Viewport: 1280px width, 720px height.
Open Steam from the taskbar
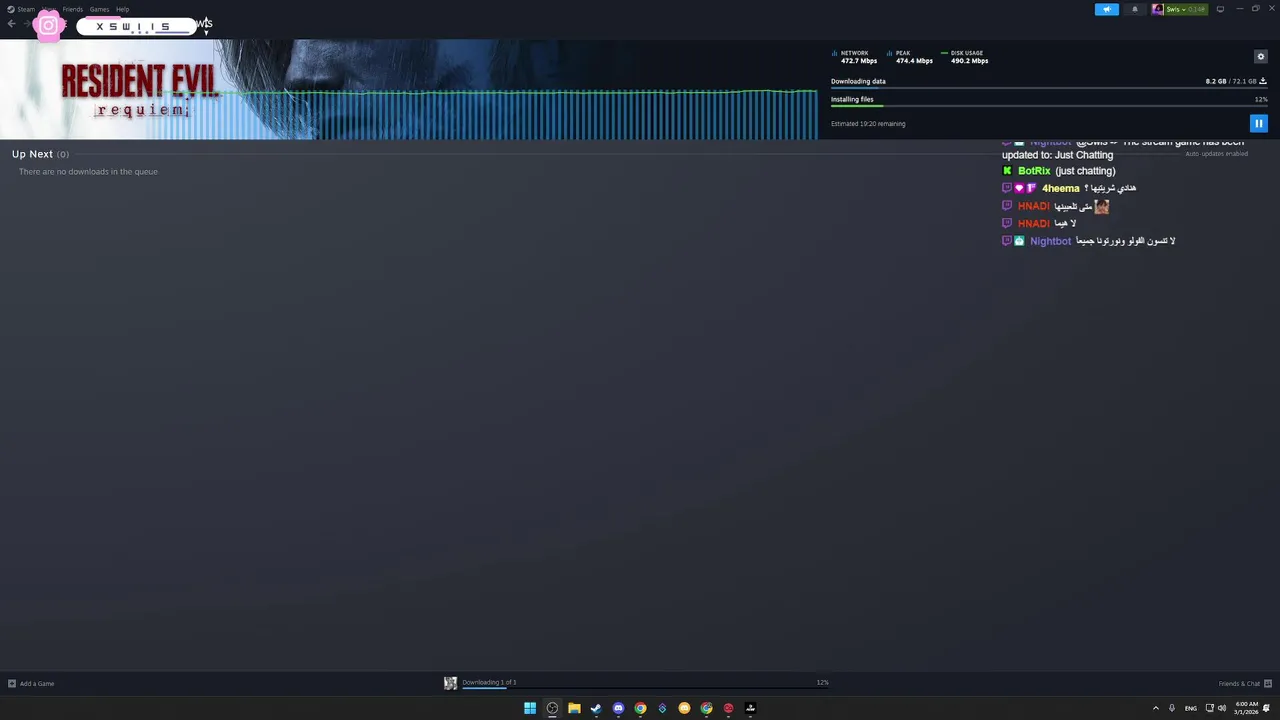point(596,708)
